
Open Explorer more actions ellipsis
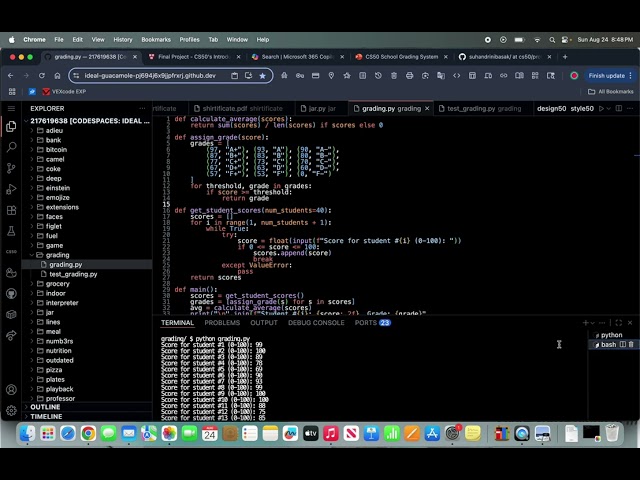[142, 109]
